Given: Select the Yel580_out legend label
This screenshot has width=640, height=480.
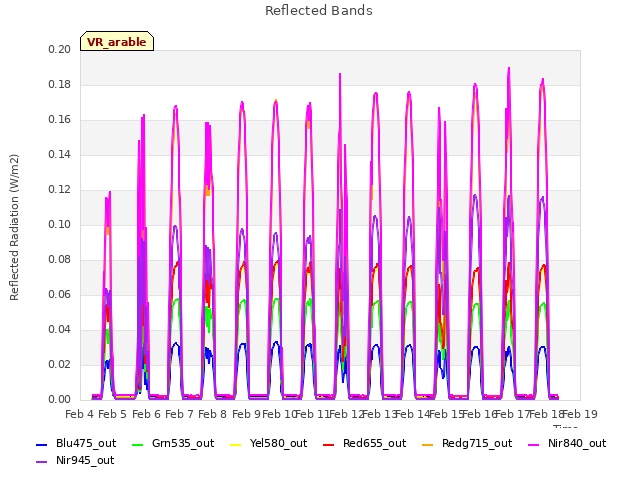Looking at the screenshot, I should (x=278, y=443).
